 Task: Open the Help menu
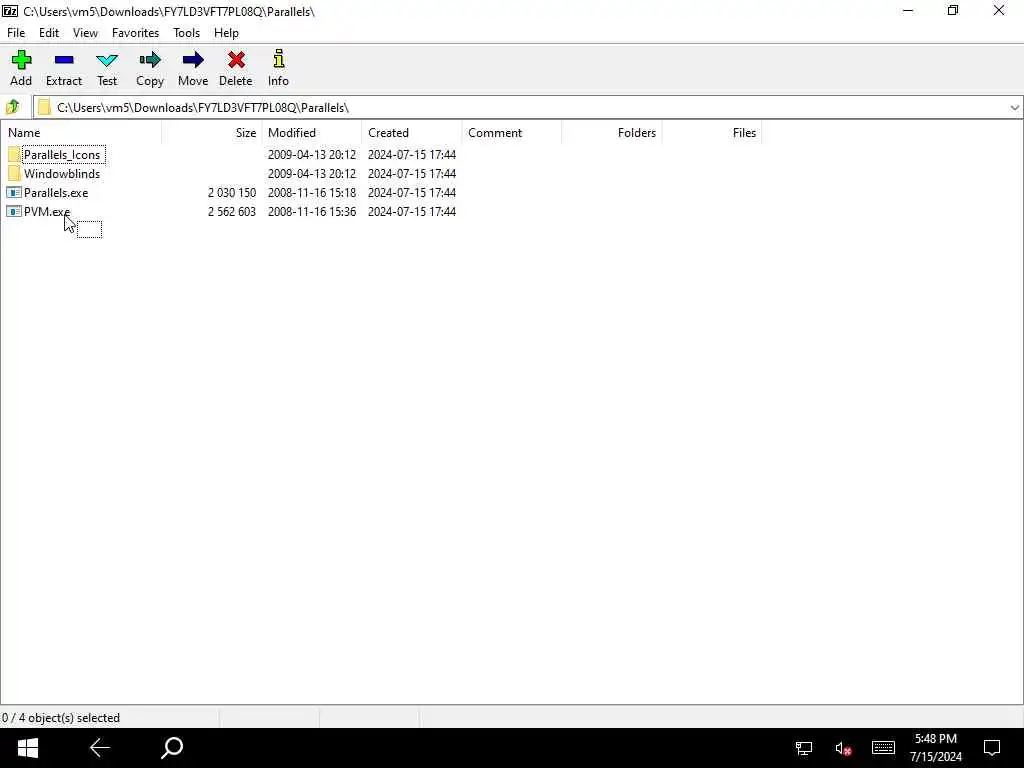(226, 33)
